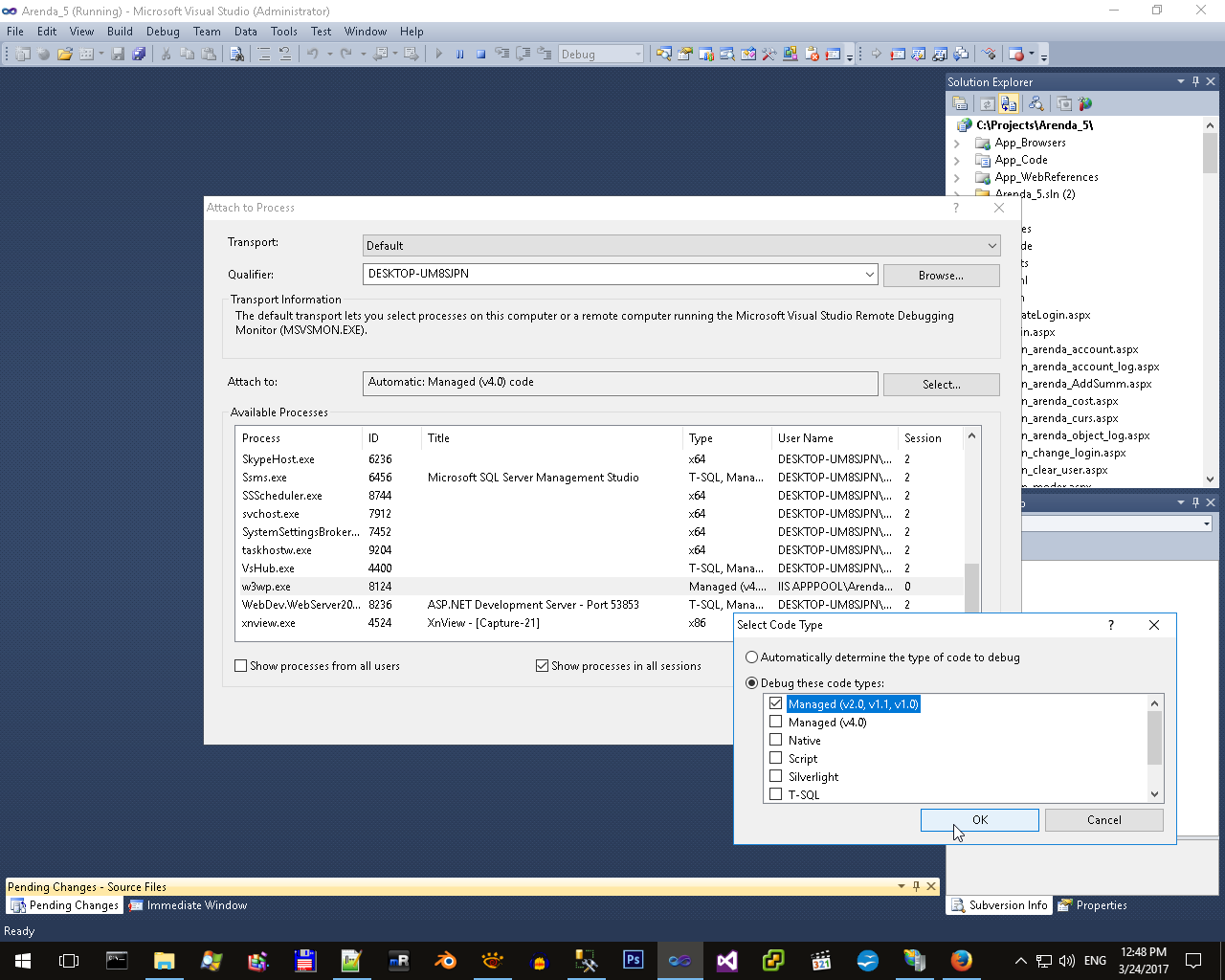Click the Open File toolbar icon
Screen dimensions: 1225x980
[x=65, y=55]
